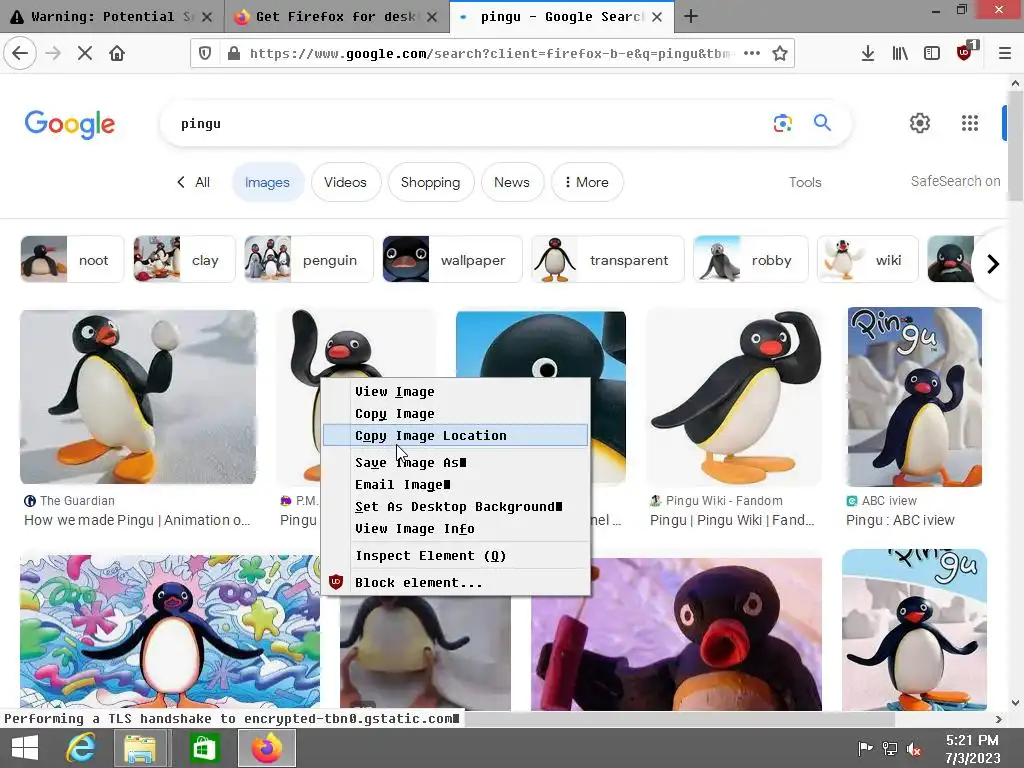The width and height of the screenshot is (1024, 768).
Task: Choose View Image in the context menu
Action: tap(455, 391)
